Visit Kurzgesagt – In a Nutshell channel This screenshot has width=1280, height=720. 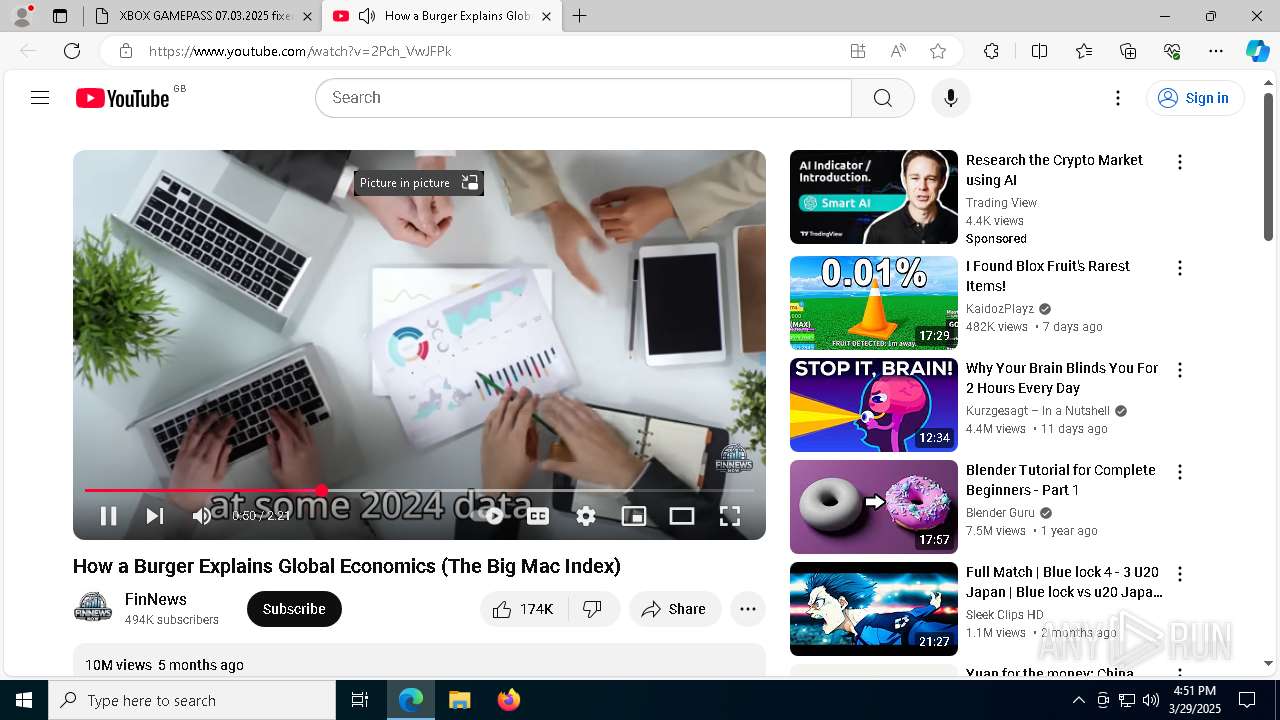(x=1038, y=411)
